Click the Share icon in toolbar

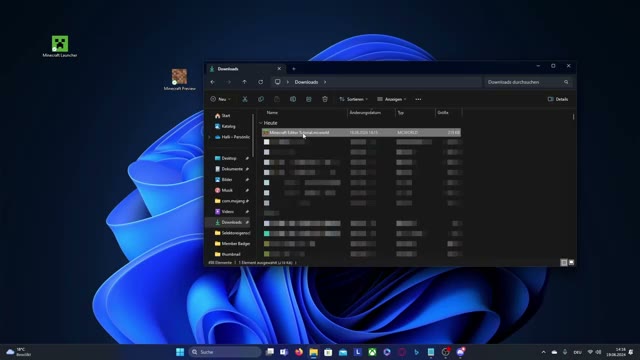309,99
